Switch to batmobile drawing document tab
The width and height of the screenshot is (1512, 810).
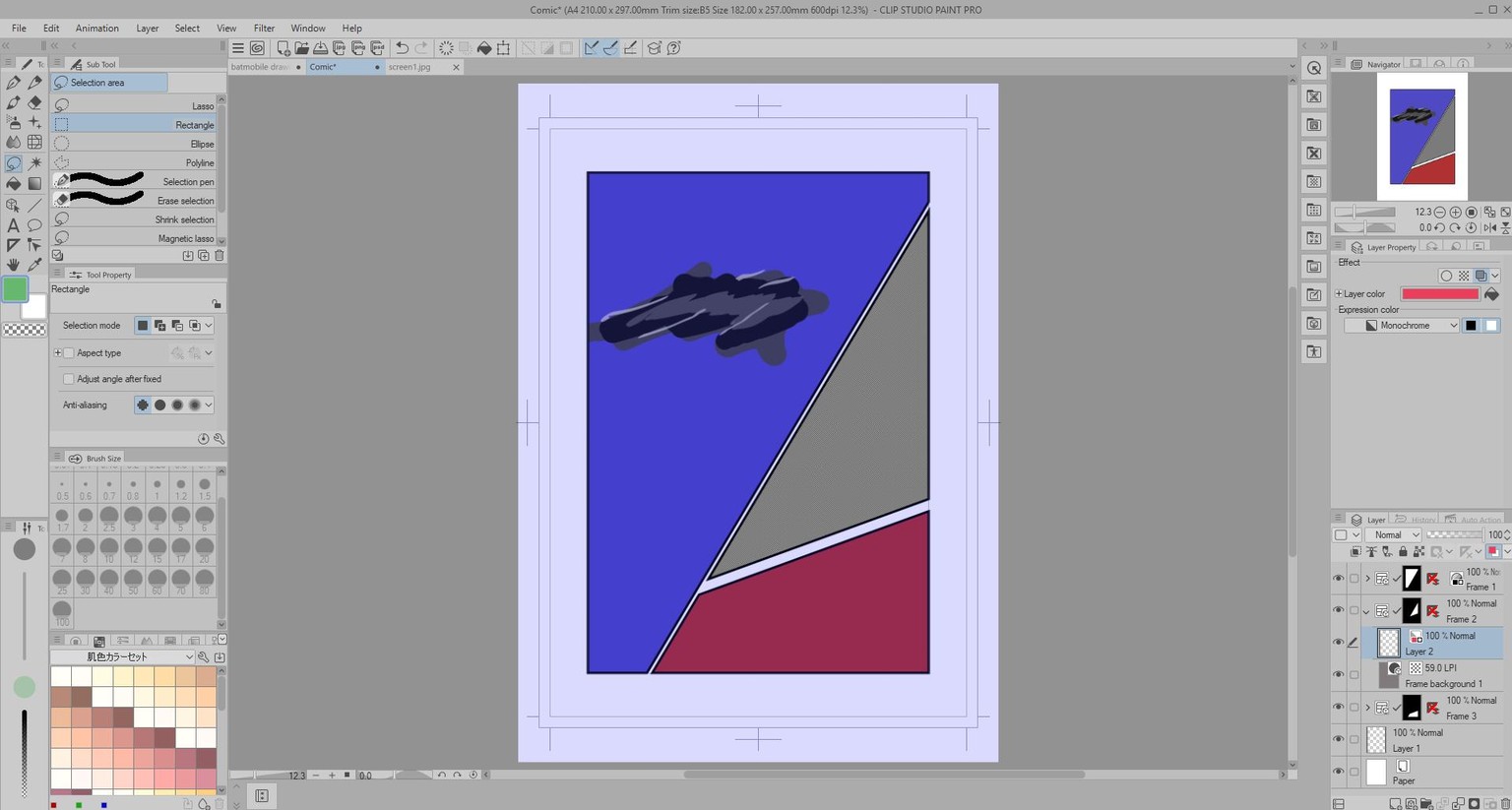[x=266, y=67]
